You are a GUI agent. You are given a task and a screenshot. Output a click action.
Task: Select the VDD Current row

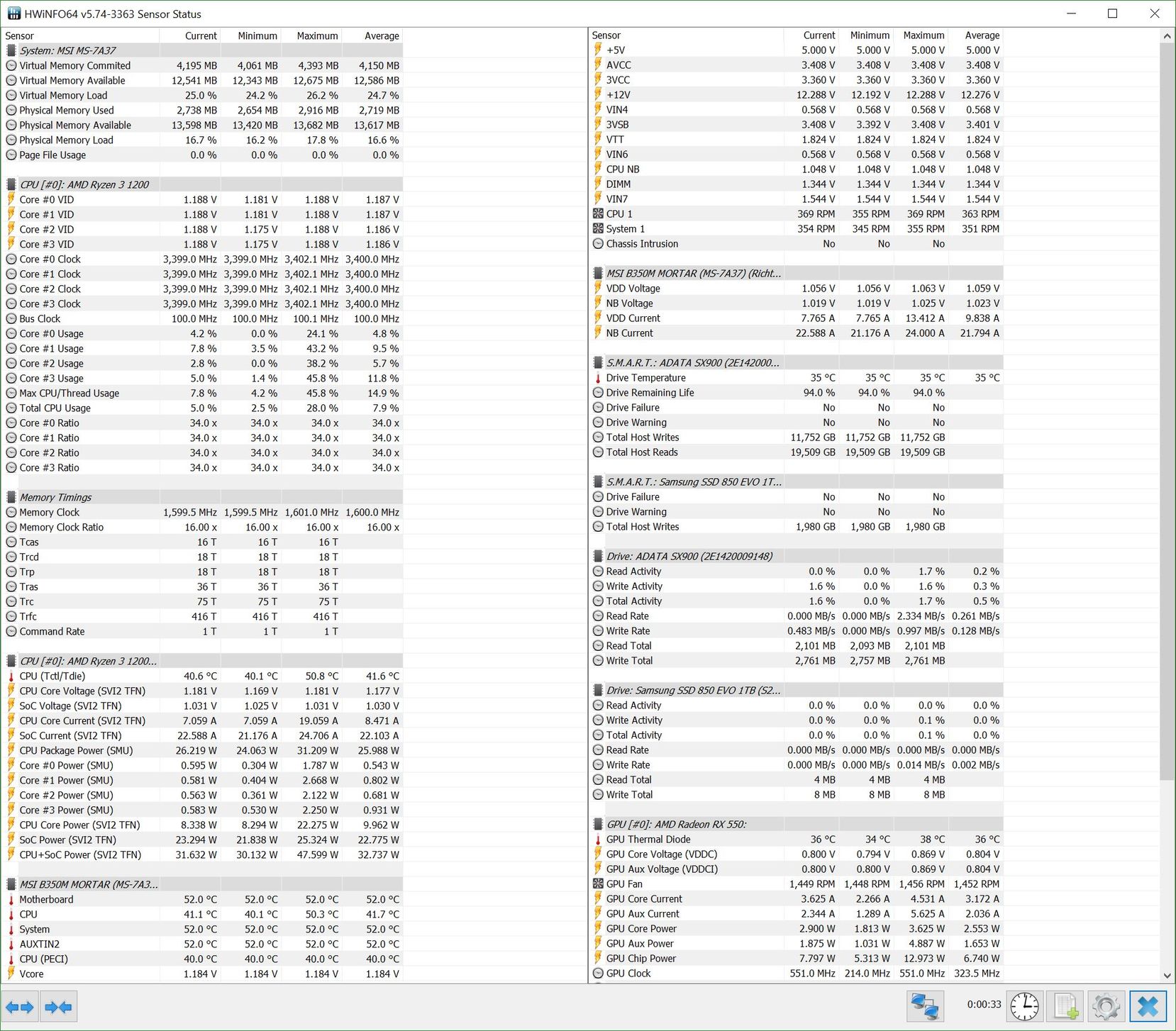tap(797, 318)
